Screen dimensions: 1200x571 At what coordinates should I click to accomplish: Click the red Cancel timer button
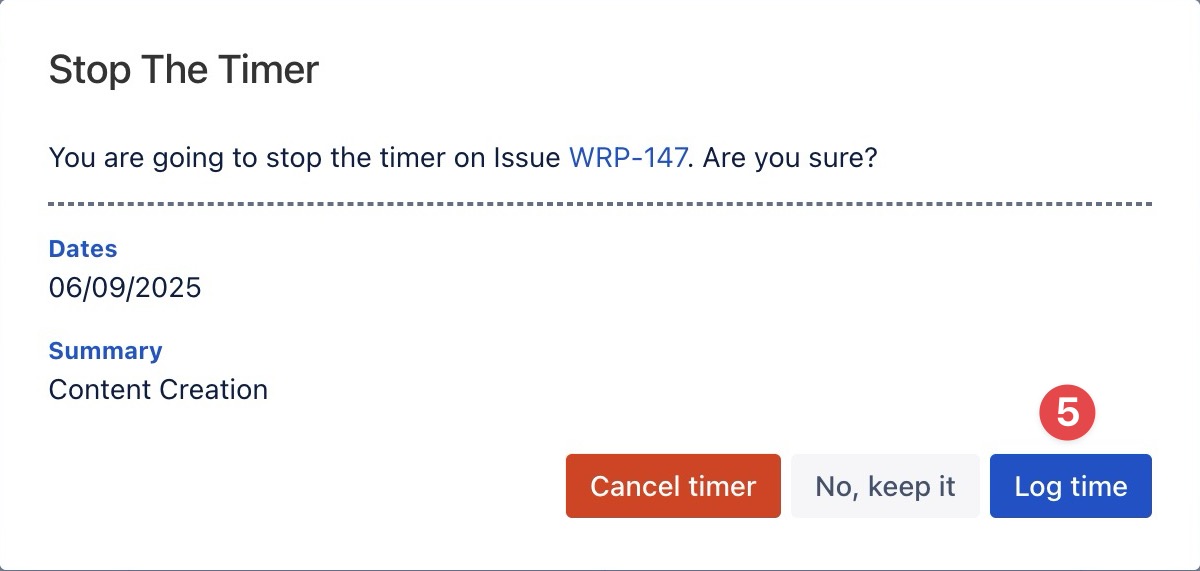click(673, 487)
